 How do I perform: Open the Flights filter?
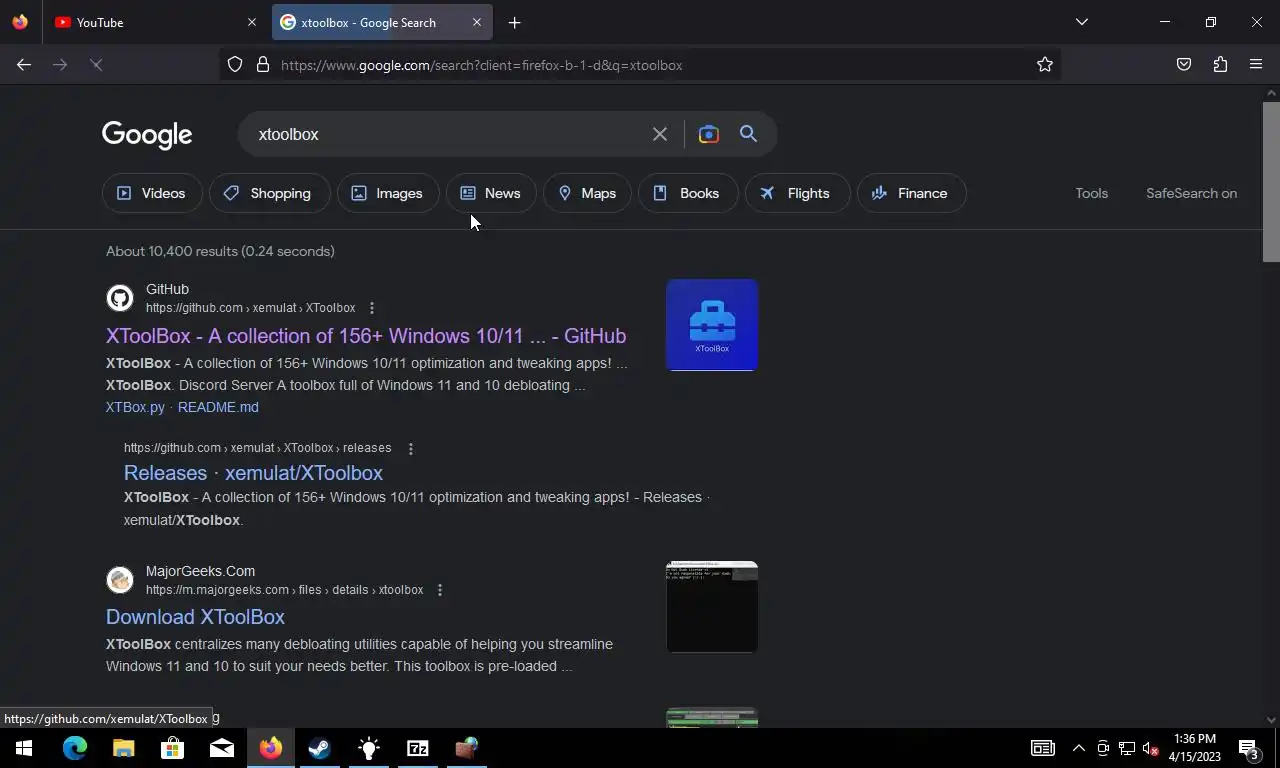(x=797, y=193)
